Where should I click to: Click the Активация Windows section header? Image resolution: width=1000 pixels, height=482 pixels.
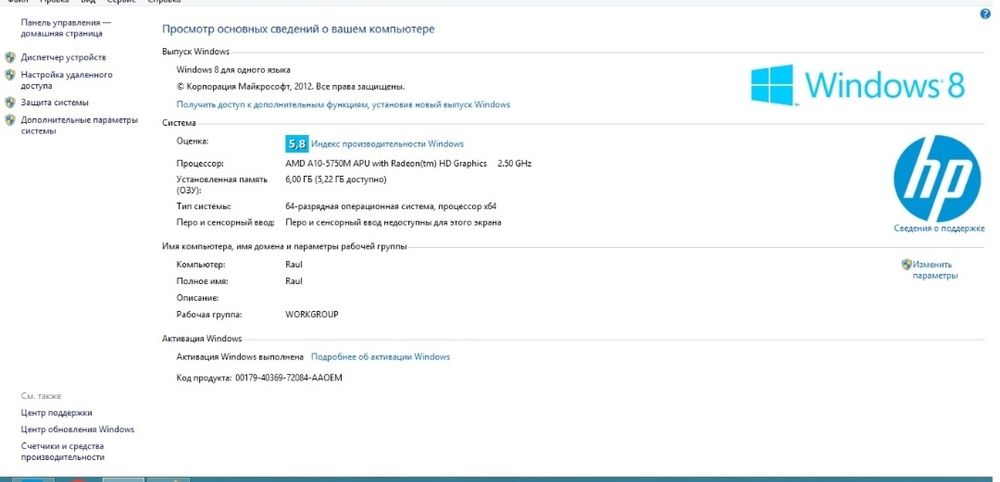pos(202,339)
